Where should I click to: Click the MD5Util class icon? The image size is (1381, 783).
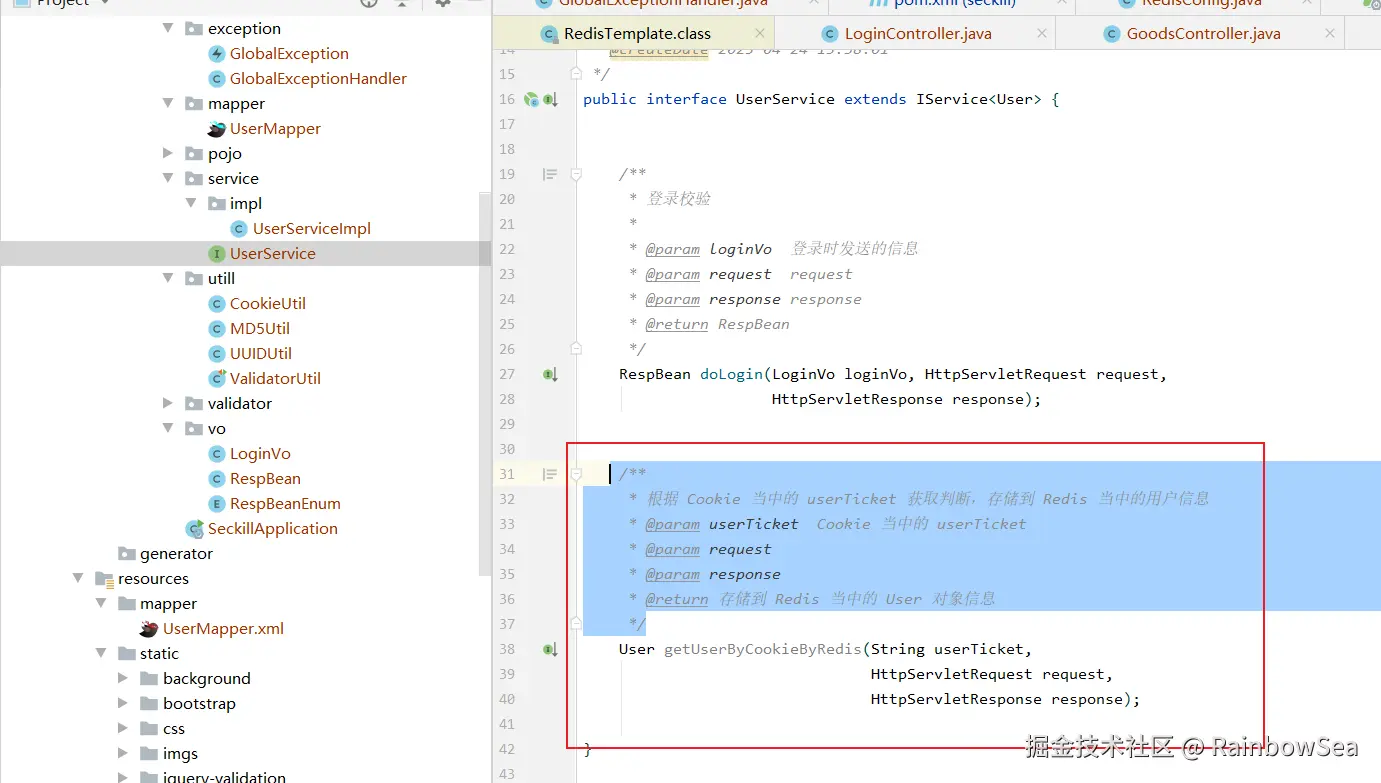216,329
